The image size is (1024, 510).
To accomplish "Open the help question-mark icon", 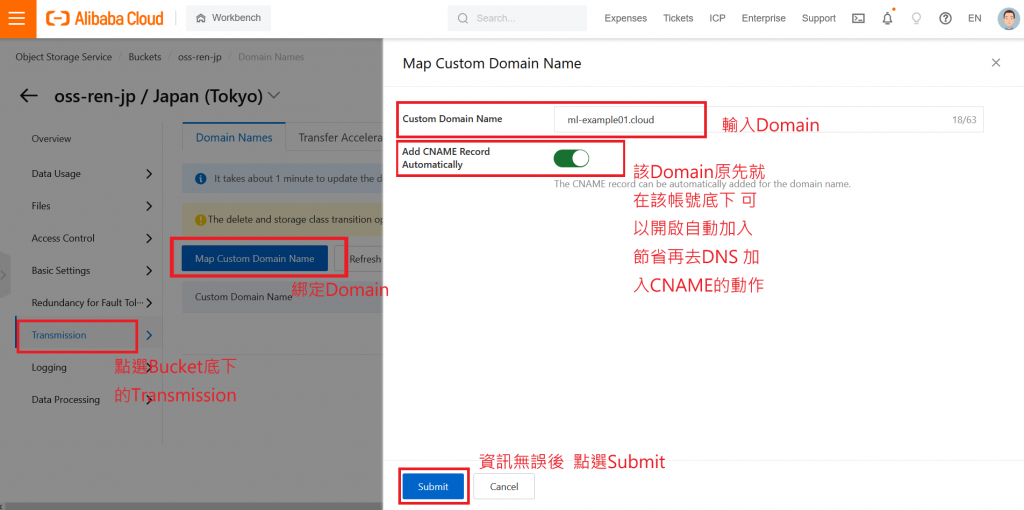I will [x=945, y=18].
